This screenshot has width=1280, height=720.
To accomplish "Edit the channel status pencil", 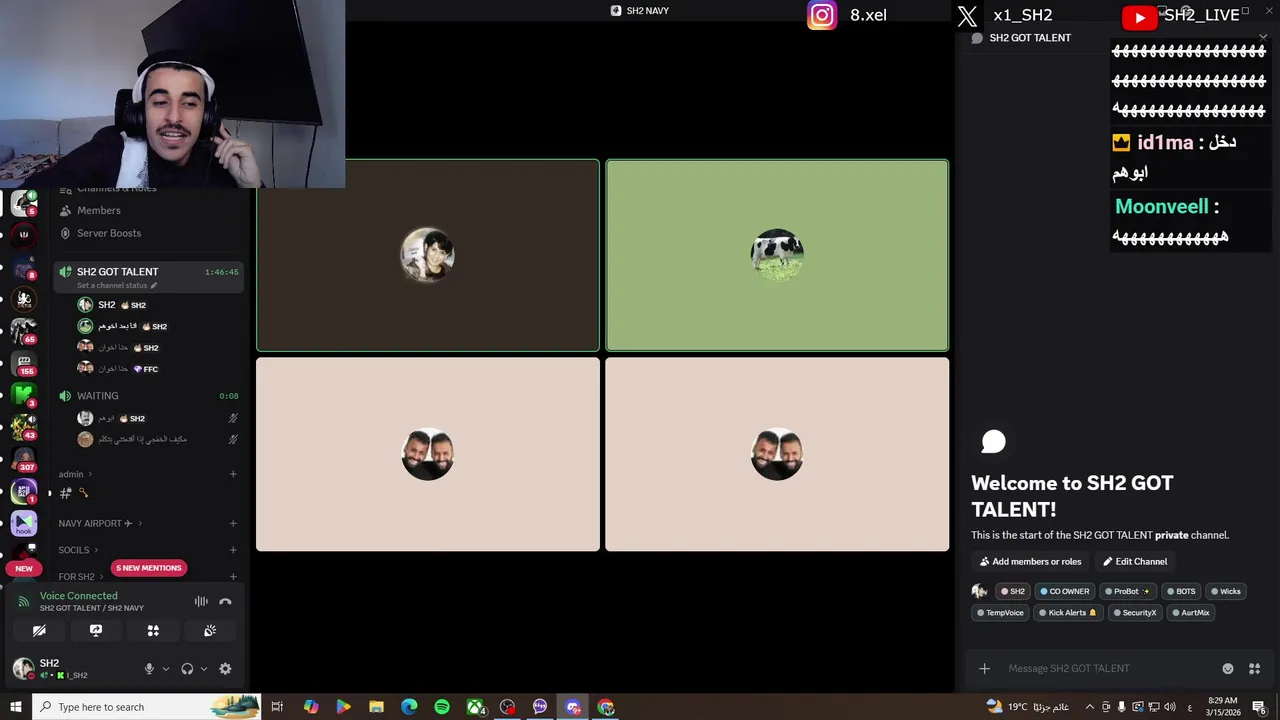I will click(x=153, y=285).
